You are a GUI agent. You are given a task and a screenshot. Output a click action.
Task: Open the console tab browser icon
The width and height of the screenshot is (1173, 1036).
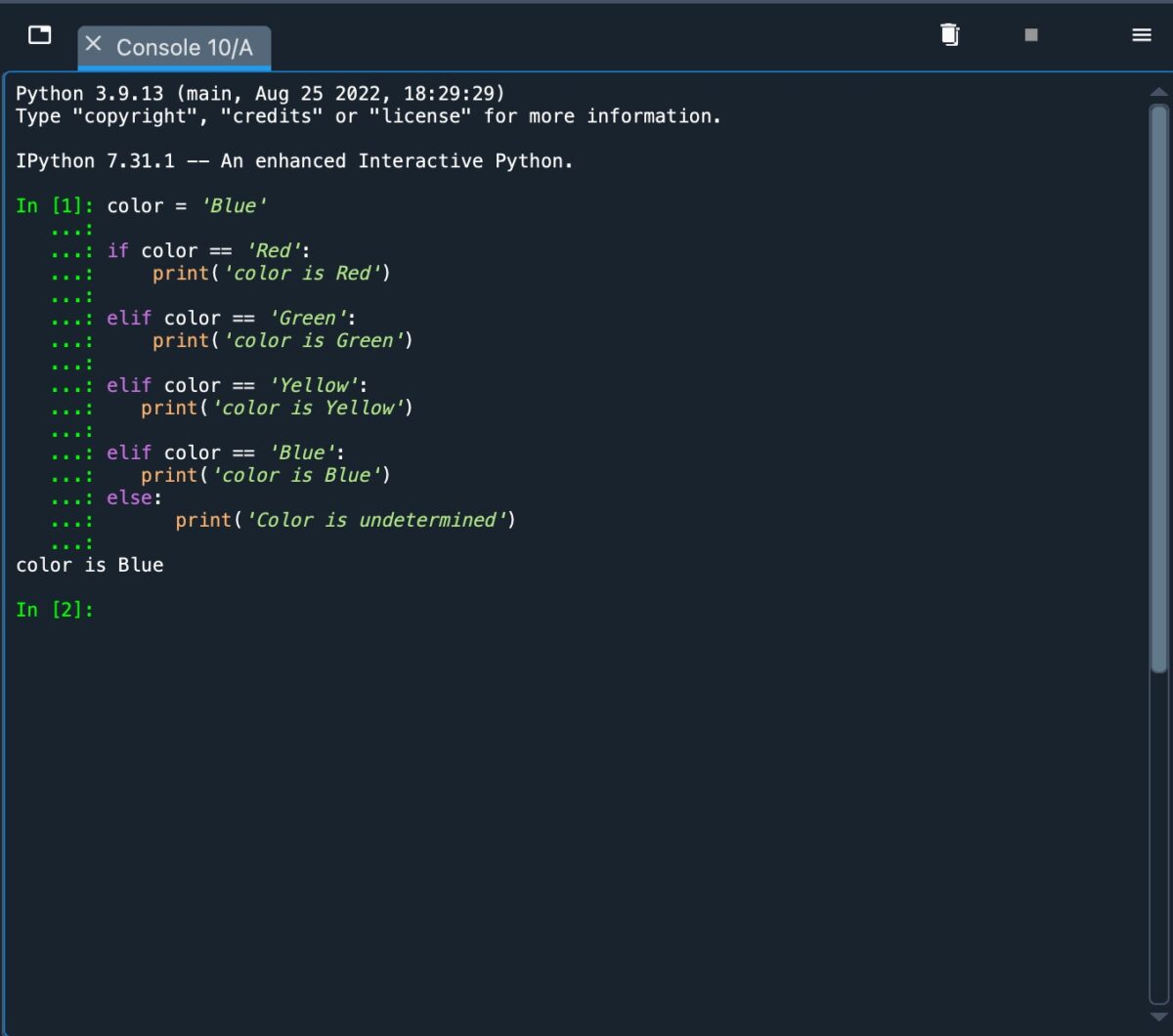[x=40, y=35]
